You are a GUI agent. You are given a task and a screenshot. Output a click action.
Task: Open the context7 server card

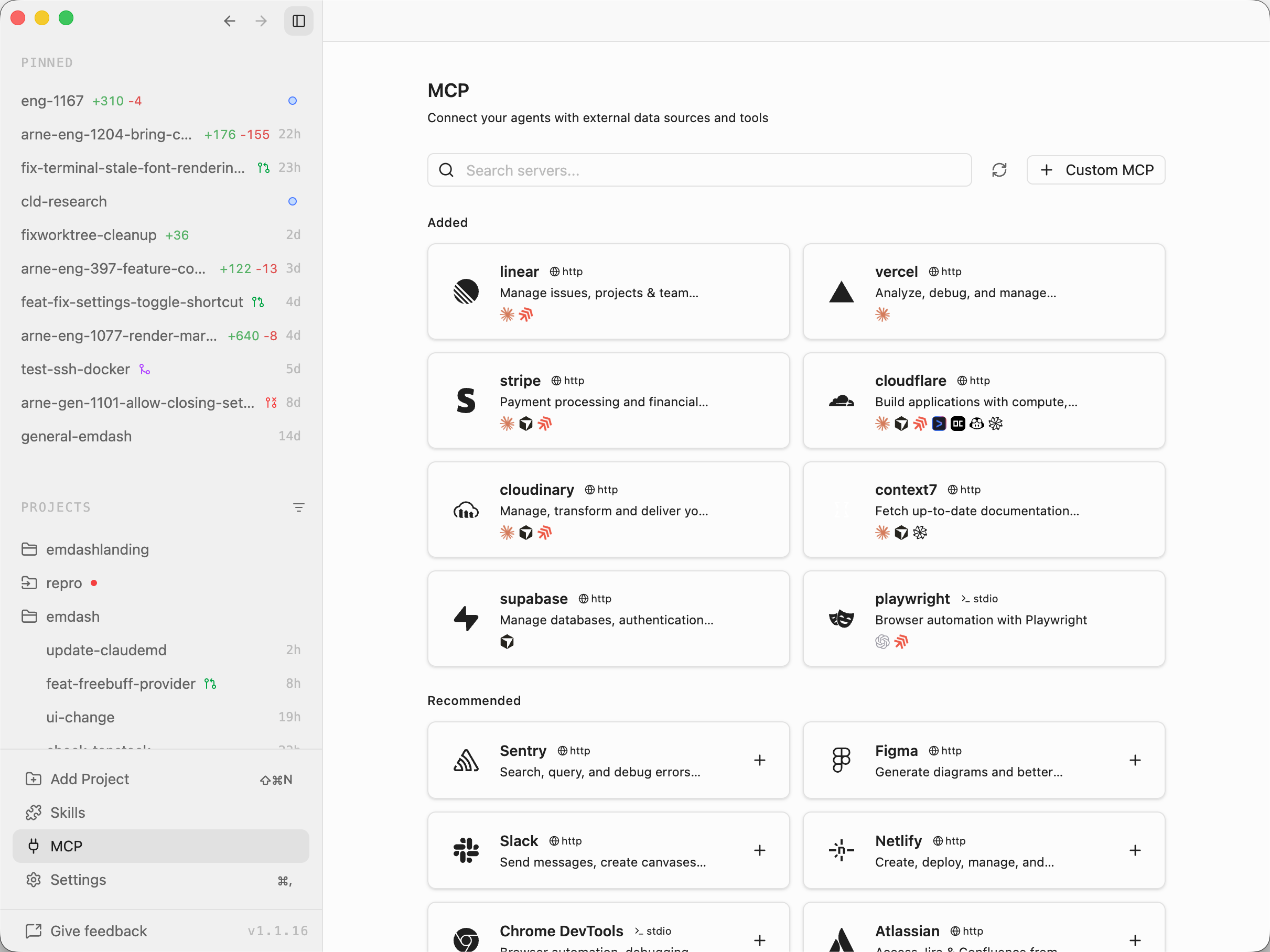tap(984, 510)
